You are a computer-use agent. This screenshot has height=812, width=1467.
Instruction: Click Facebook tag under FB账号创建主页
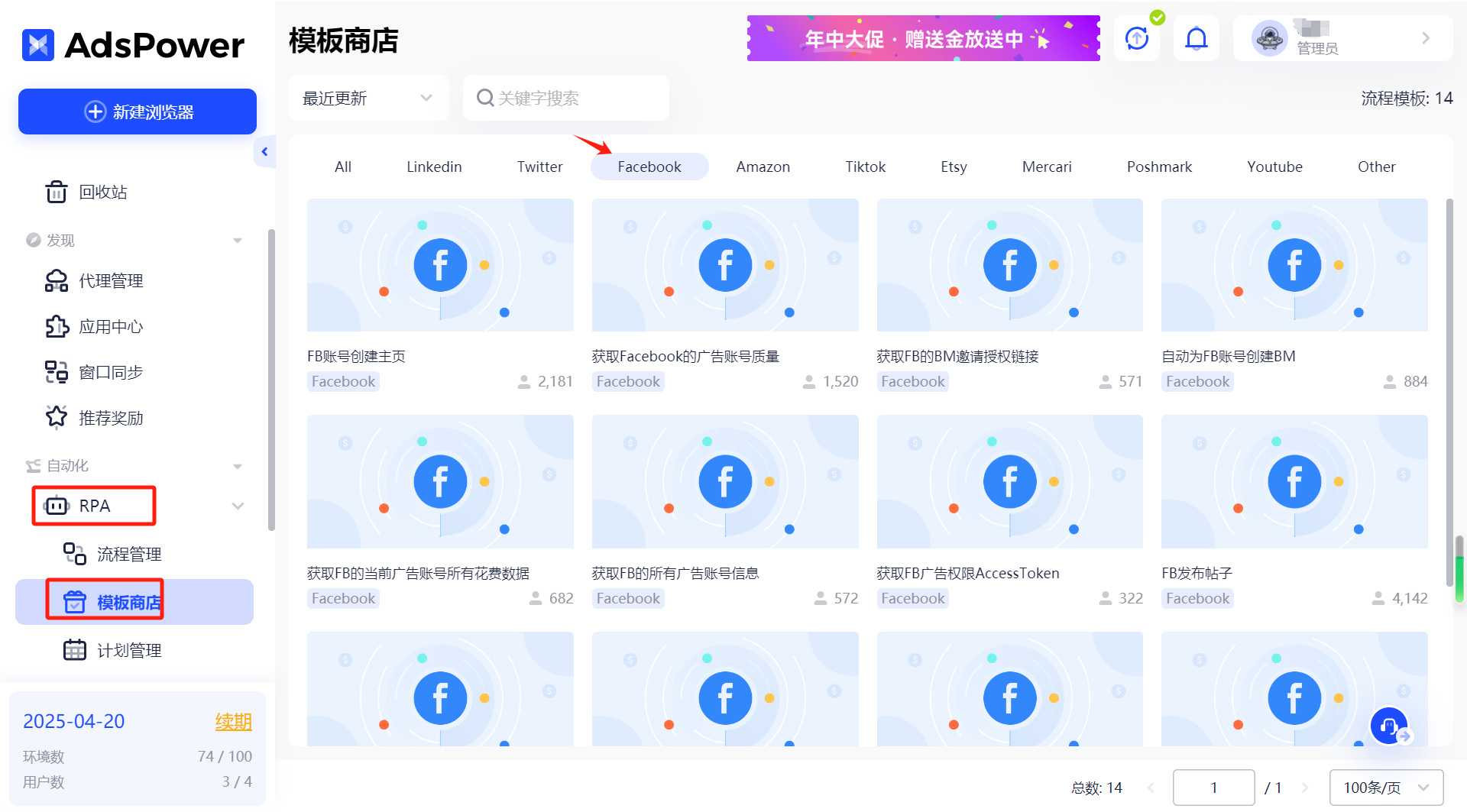(x=343, y=381)
